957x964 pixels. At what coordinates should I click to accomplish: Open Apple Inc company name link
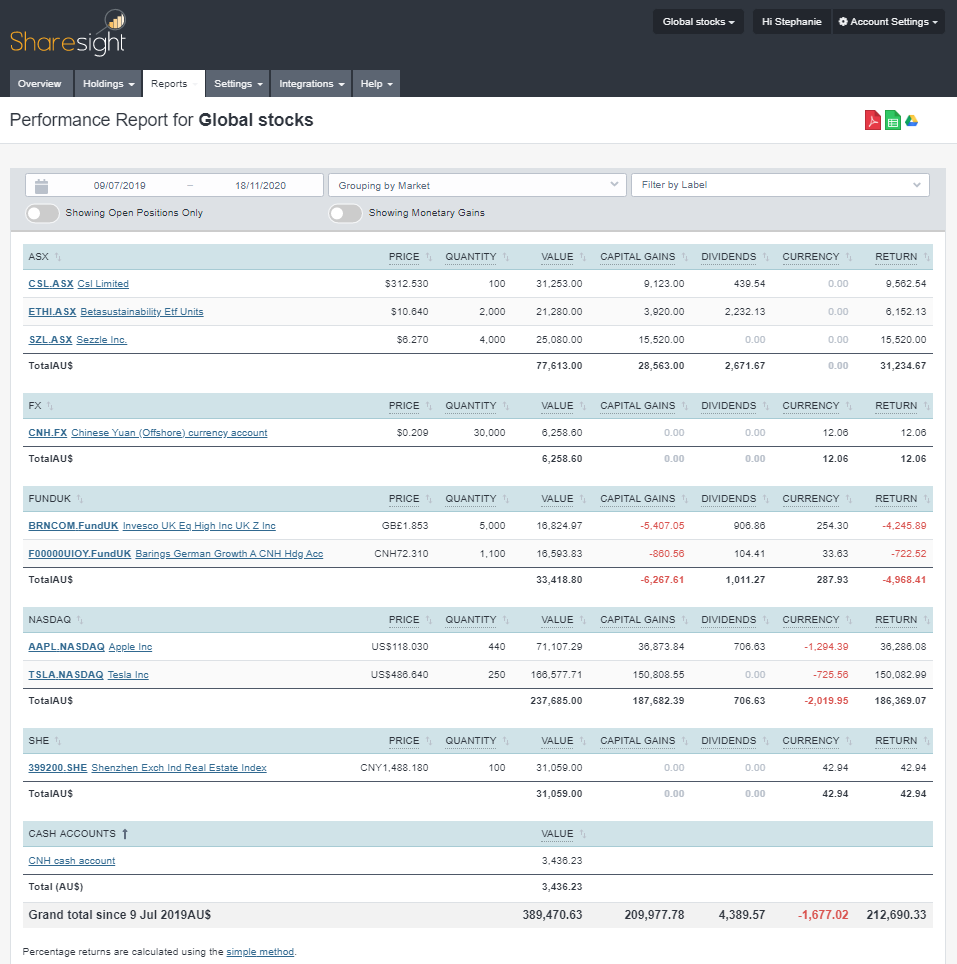pyautogui.click(x=130, y=647)
